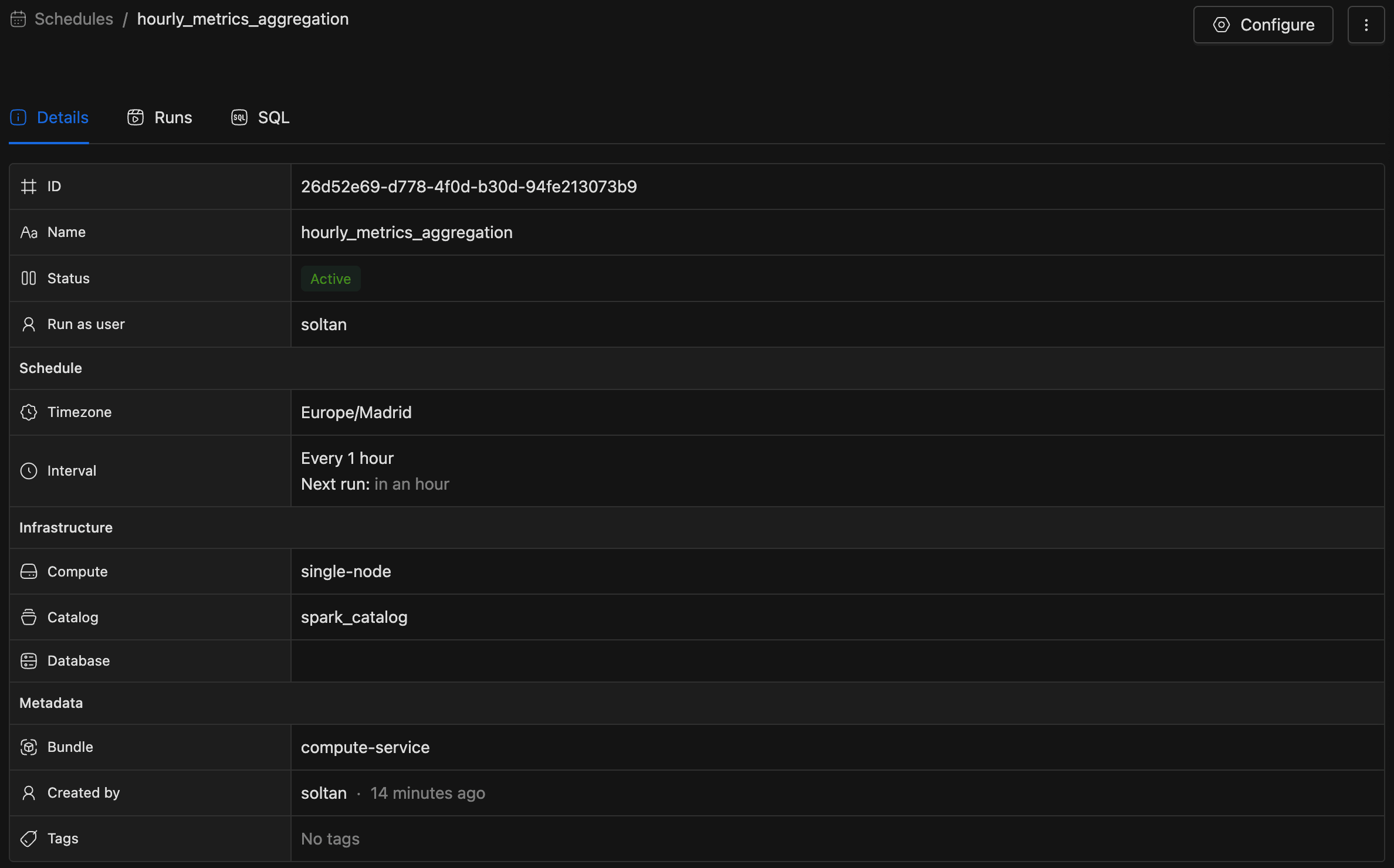Click the Details info icon

point(18,117)
